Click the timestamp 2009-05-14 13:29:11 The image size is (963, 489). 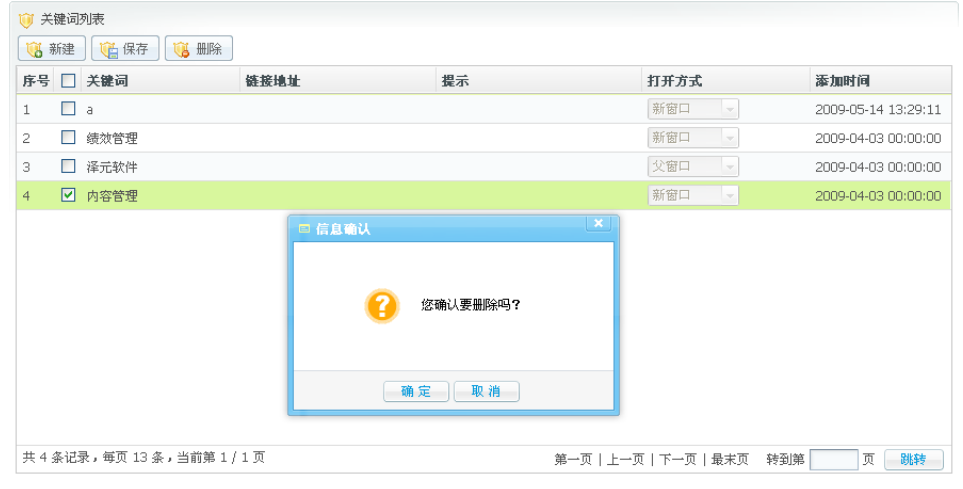pos(878,110)
